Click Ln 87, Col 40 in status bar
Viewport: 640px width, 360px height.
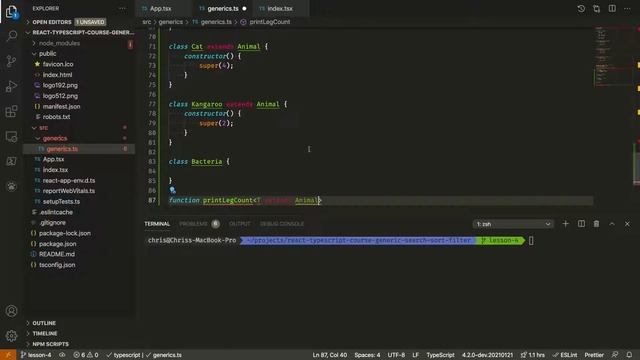329,355
